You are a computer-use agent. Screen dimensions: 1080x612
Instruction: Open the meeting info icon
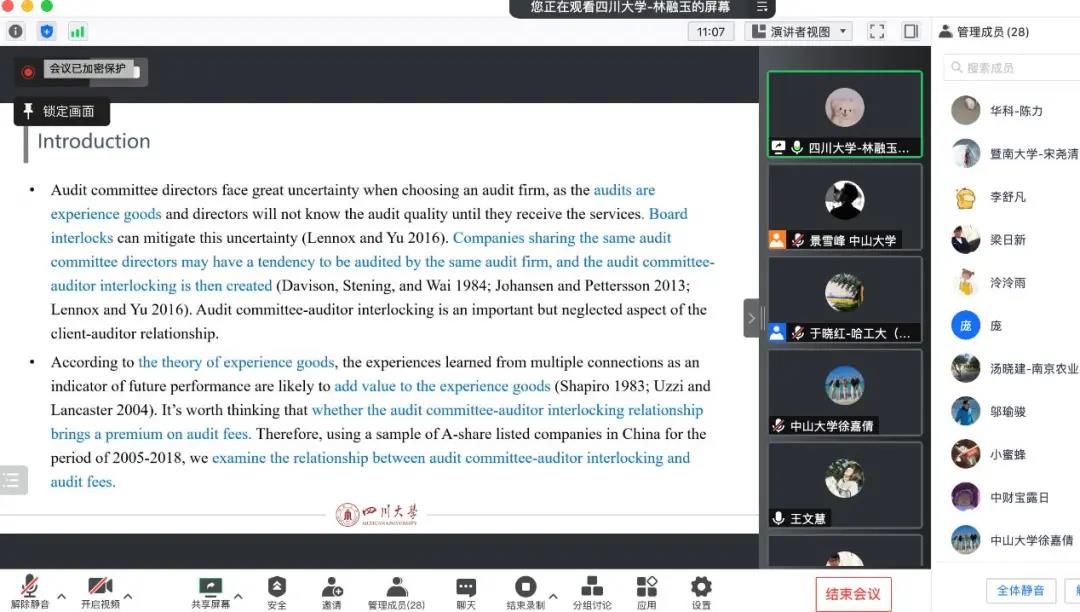click(x=15, y=31)
